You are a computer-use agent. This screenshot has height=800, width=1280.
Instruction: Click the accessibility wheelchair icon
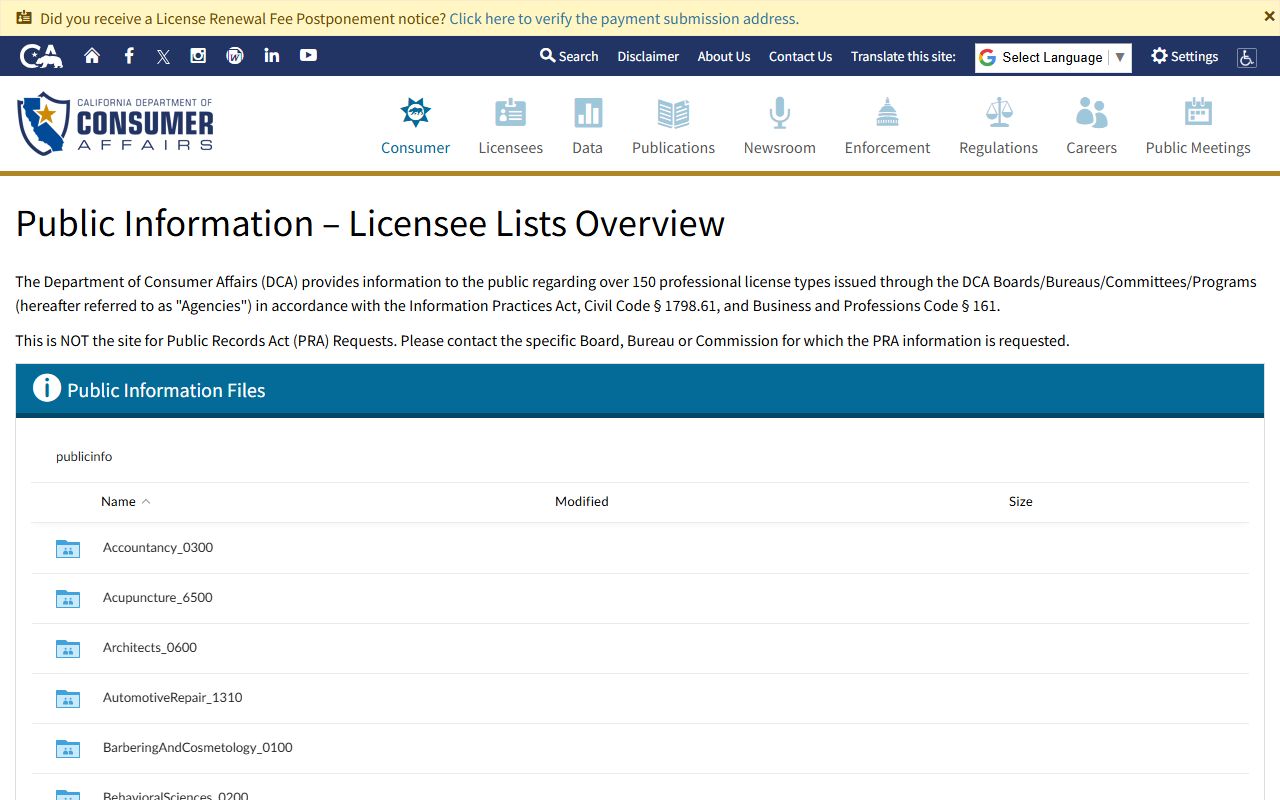coord(1246,57)
